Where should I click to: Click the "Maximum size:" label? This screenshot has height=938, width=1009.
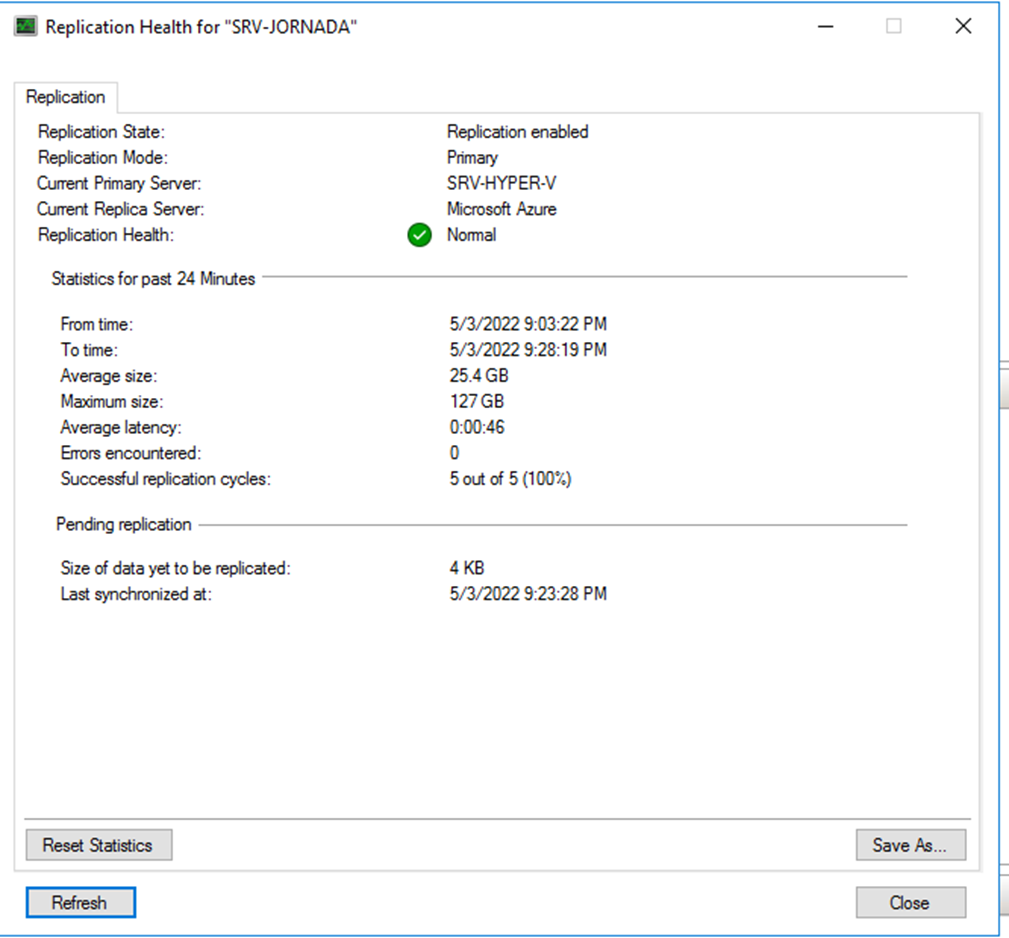click(x=112, y=401)
